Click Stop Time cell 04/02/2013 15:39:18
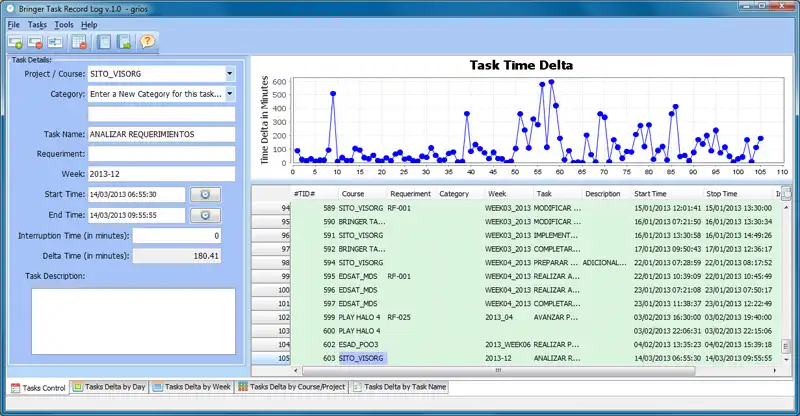800x416 pixels. pyautogui.click(x=739, y=345)
